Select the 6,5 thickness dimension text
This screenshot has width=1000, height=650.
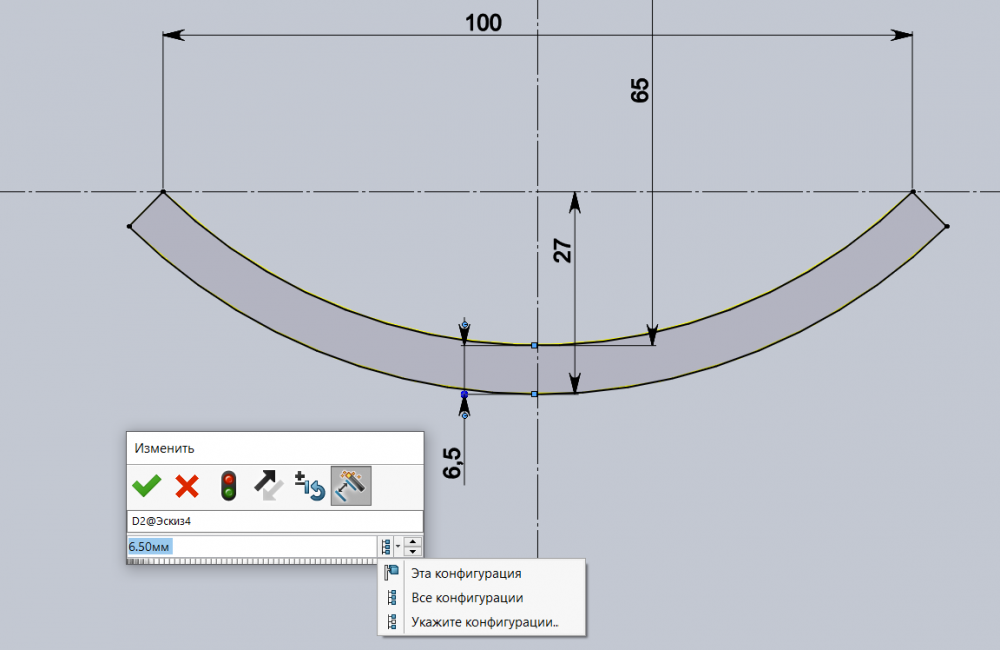(x=452, y=462)
